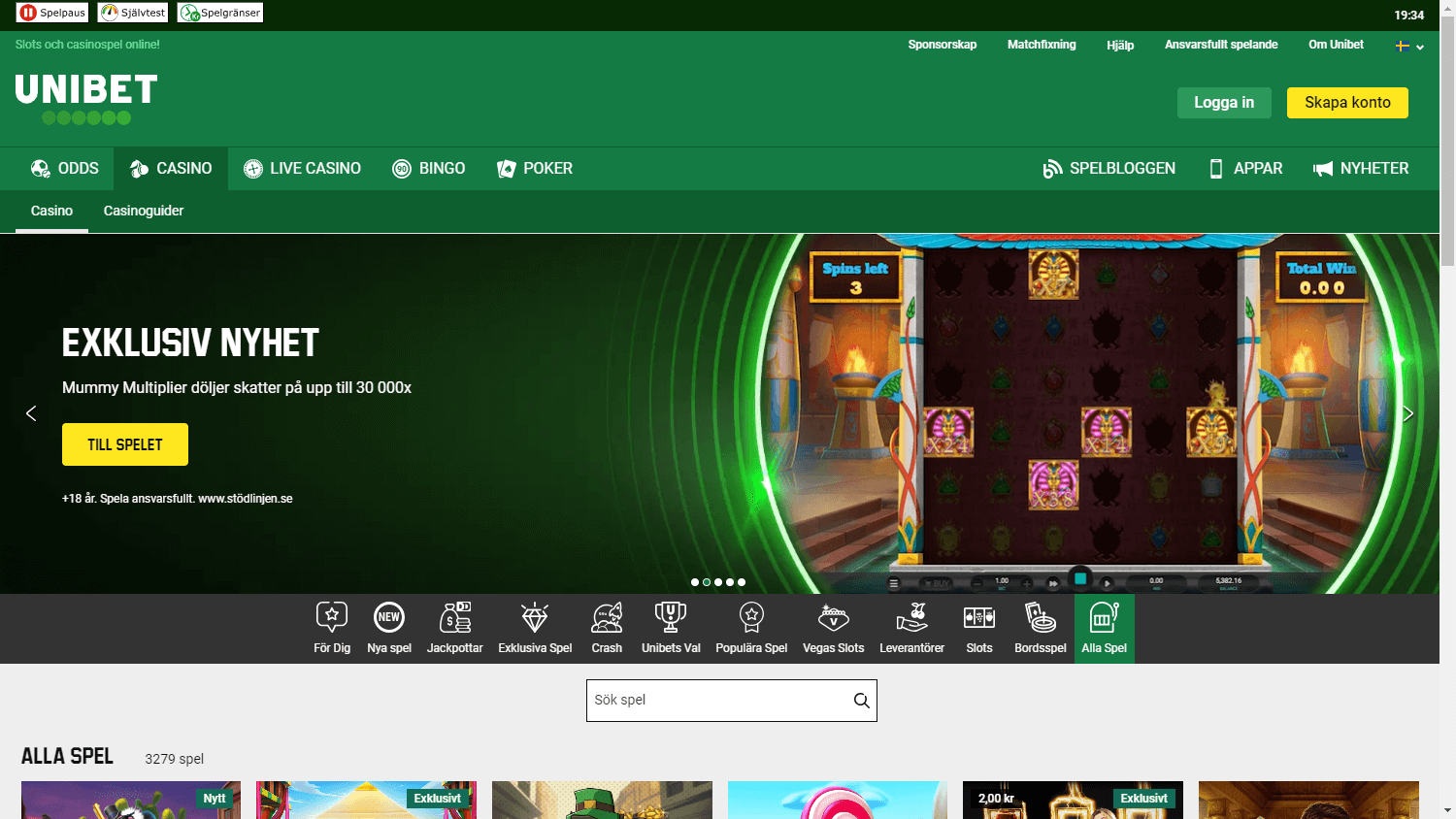Open the Slots category
The image size is (1456, 819).
[x=979, y=629]
